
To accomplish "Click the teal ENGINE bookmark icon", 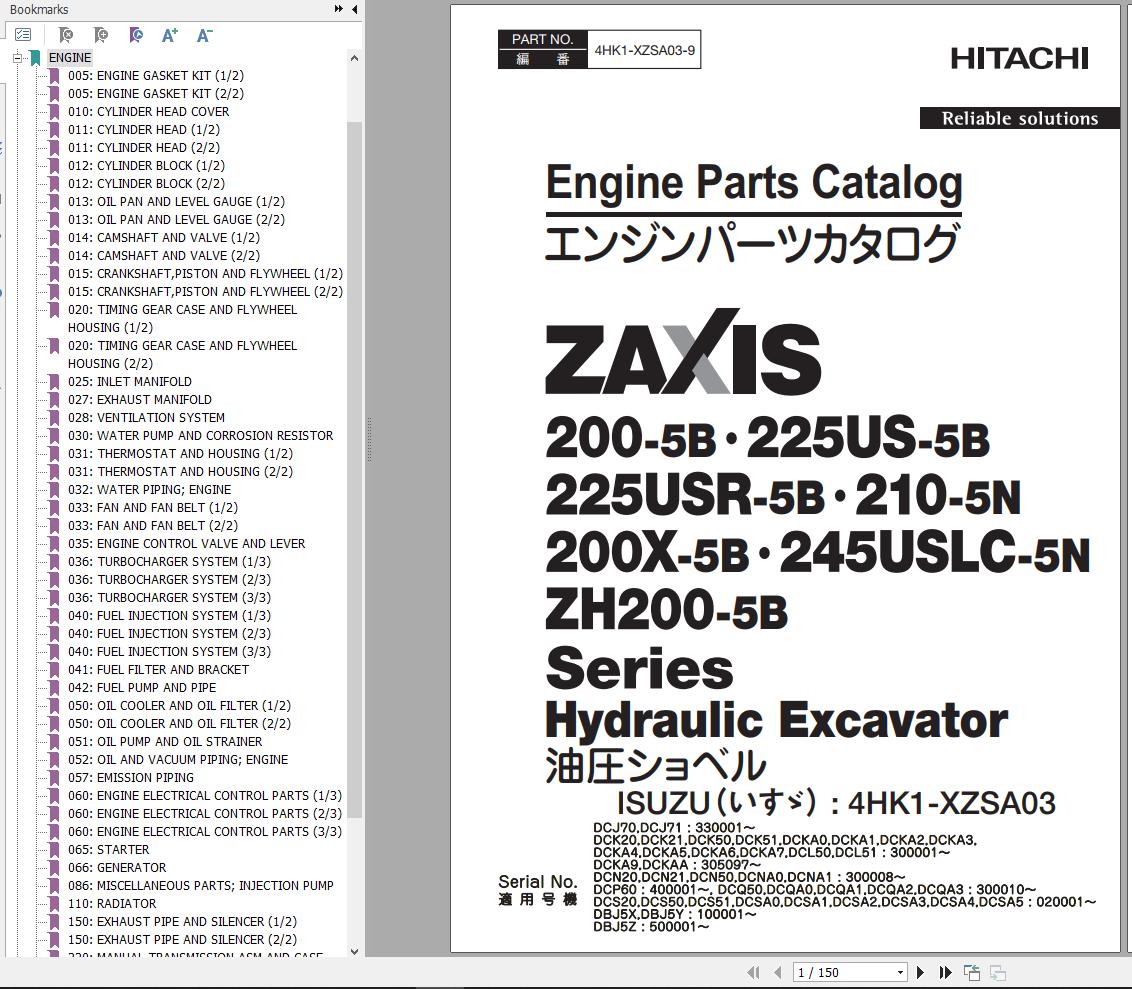I will pyautogui.click(x=35, y=58).
